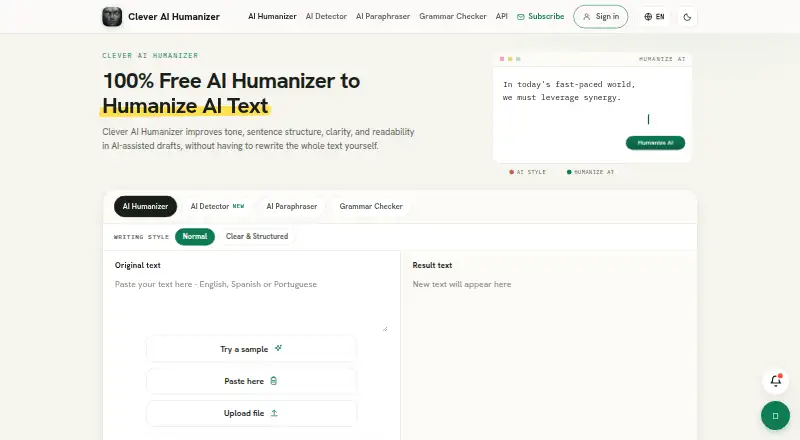Open AI Paraphraser in the top navigation
Viewport: 800px width, 440px height.
383,16
